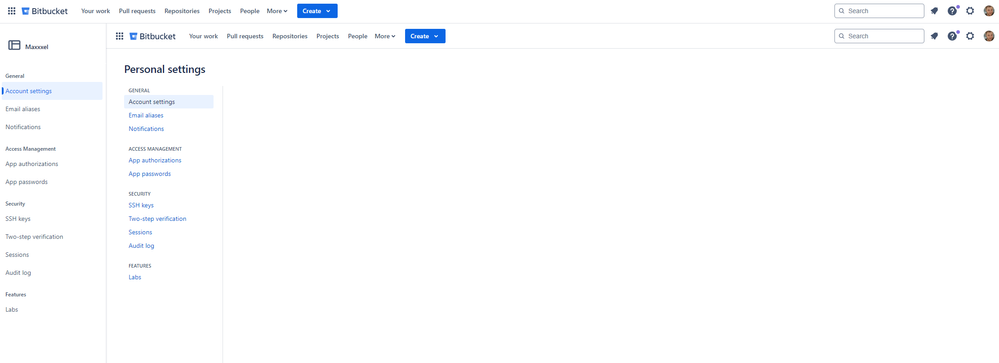The image size is (999, 363).
Task: Open App authorizations under the Personal settings heading
Action: (x=155, y=160)
